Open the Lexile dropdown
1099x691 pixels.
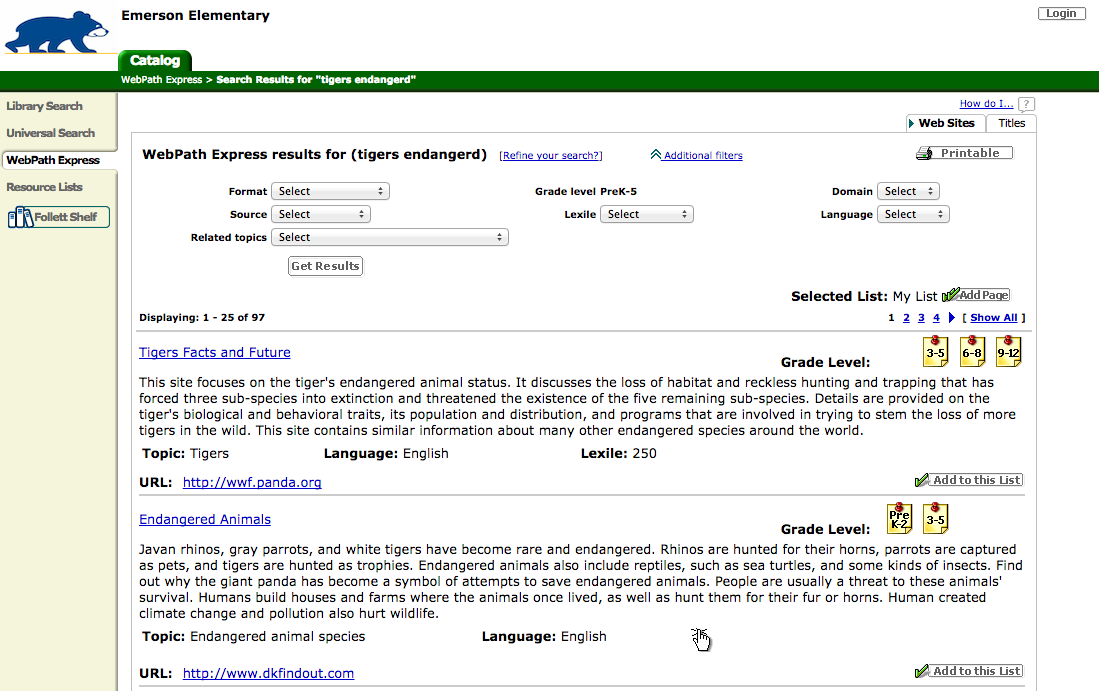point(646,214)
